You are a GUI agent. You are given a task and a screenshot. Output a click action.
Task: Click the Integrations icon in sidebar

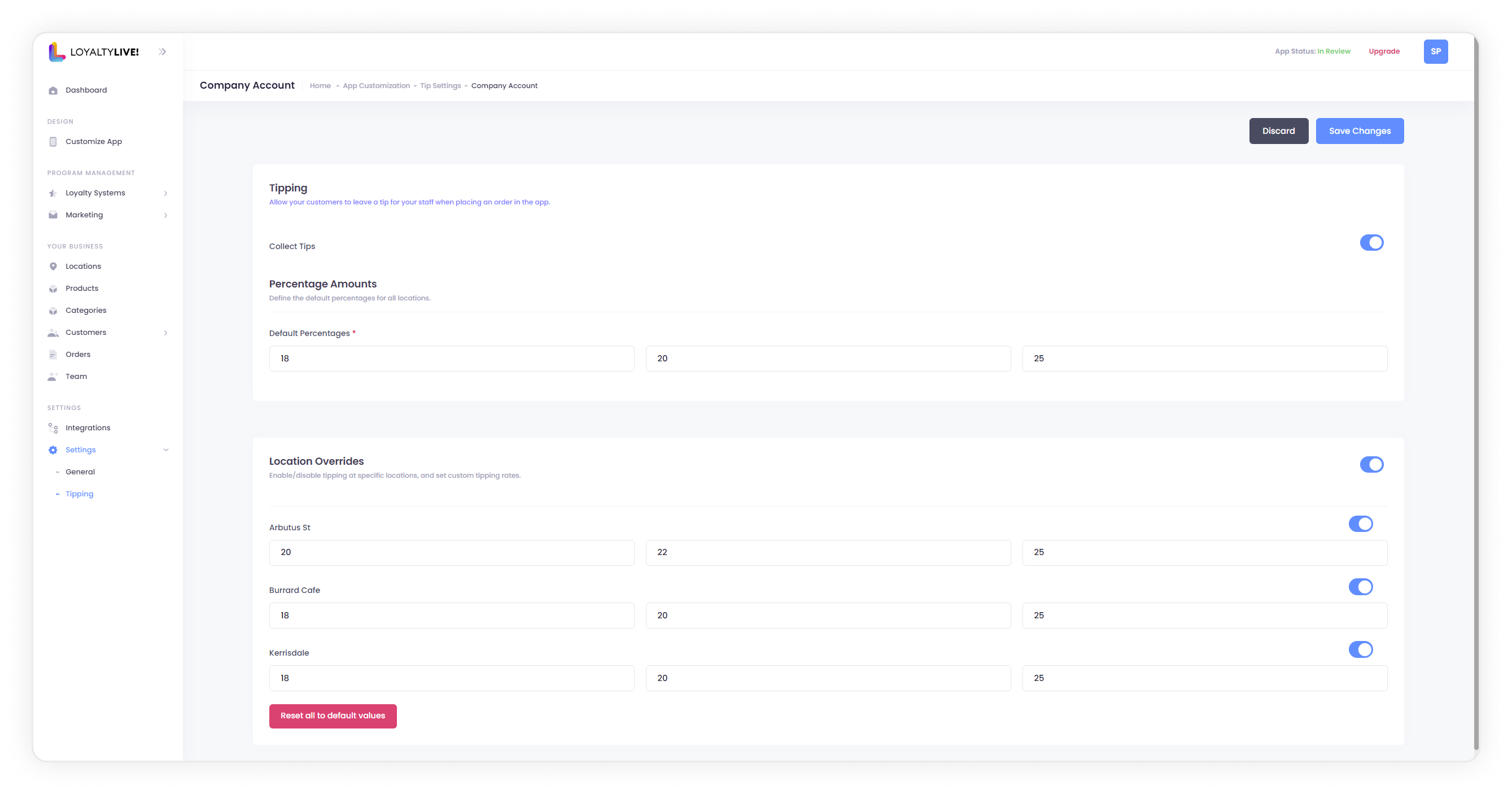coord(53,428)
